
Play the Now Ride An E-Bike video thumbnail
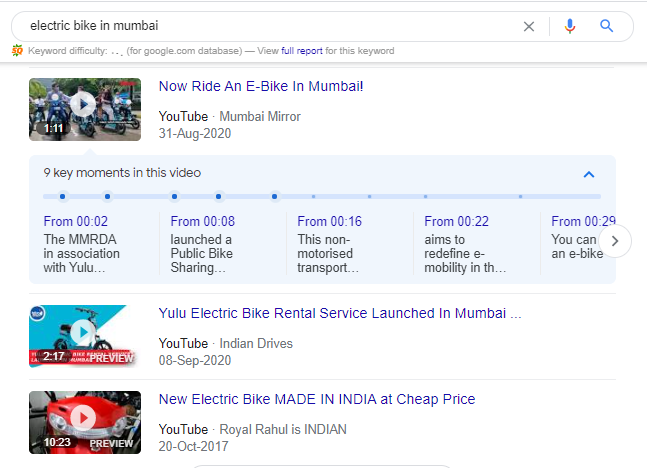(x=85, y=109)
